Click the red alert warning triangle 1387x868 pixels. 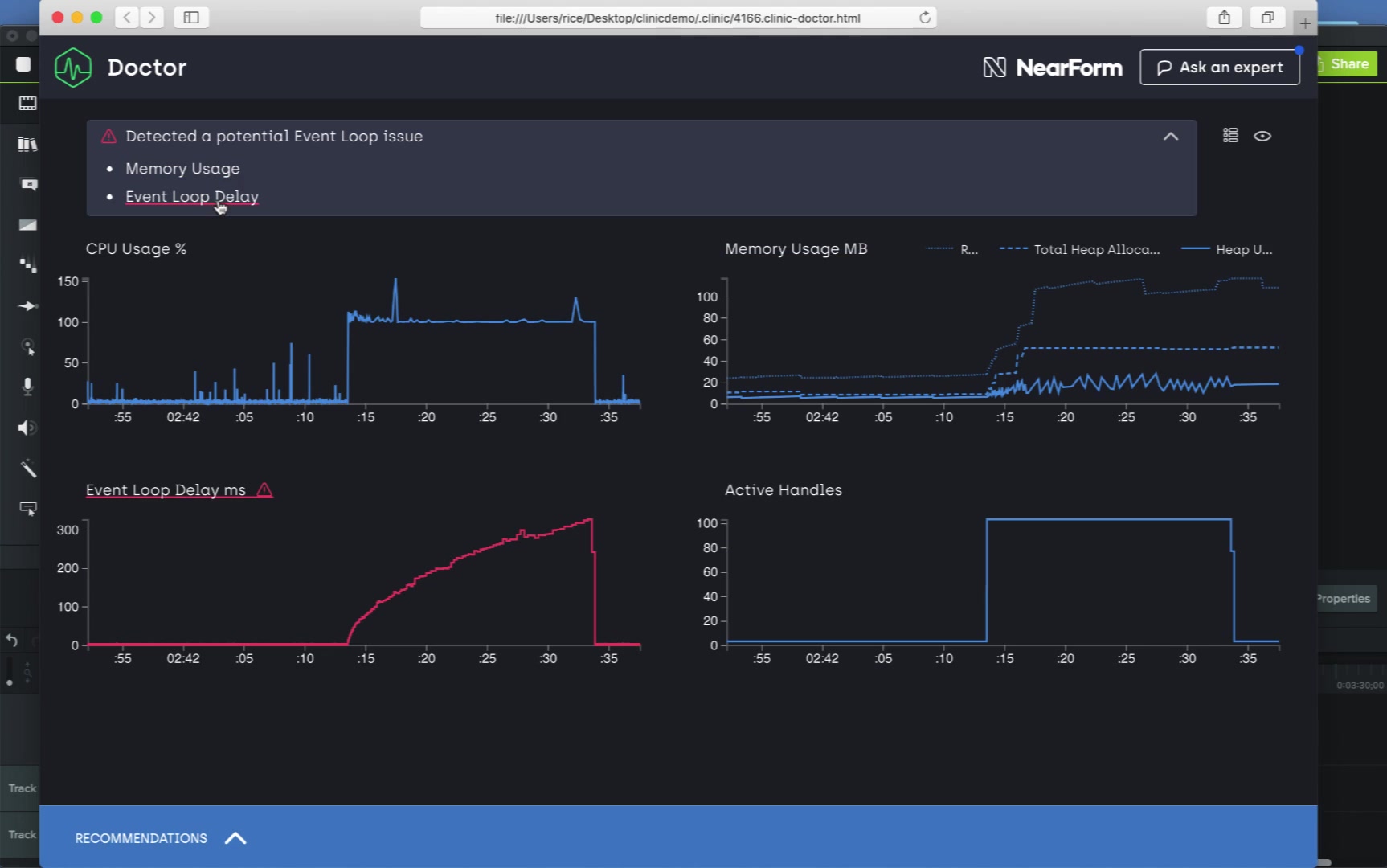pyautogui.click(x=108, y=137)
